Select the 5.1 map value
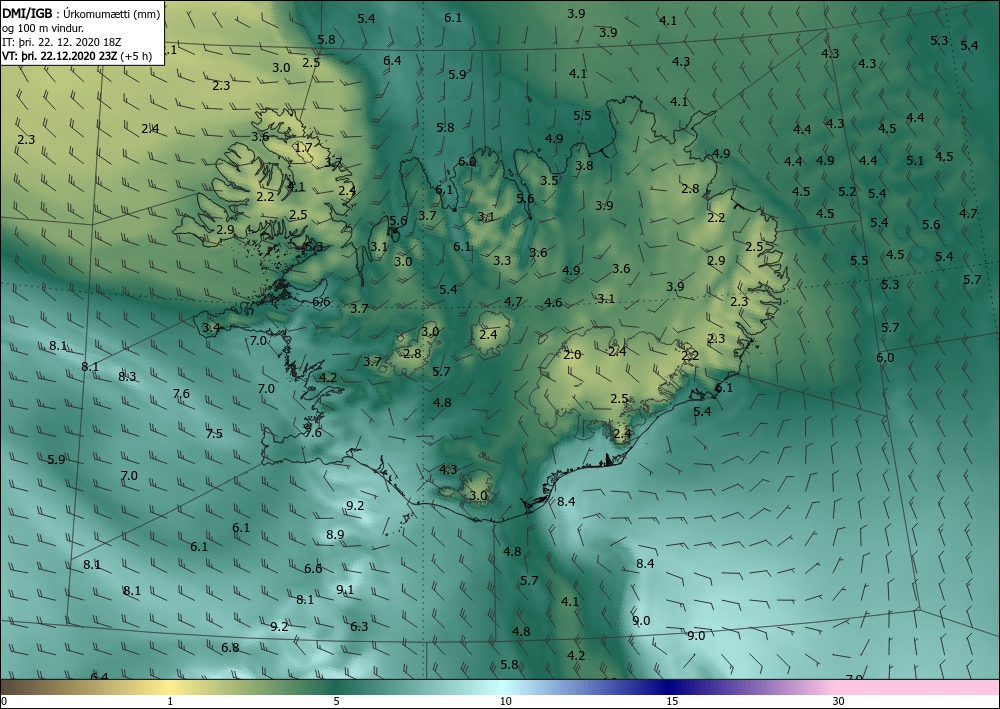The width and height of the screenshot is (1000, 709). [x=915, y=161]
